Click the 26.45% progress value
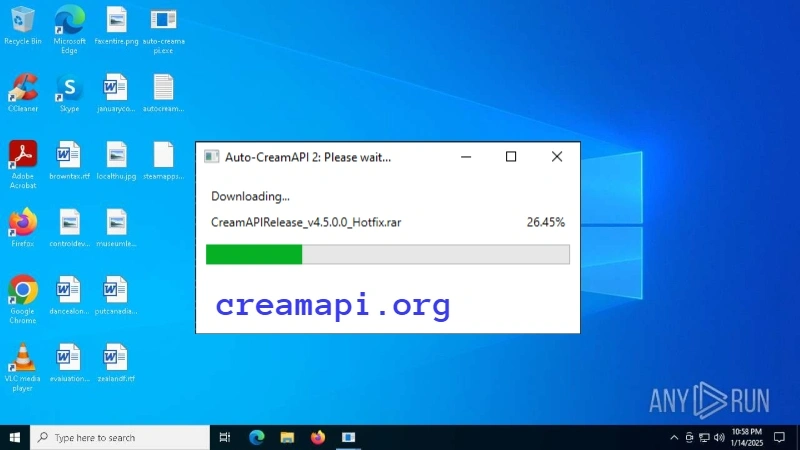Viewport: 800px width, 450px height. coord(545,222)
